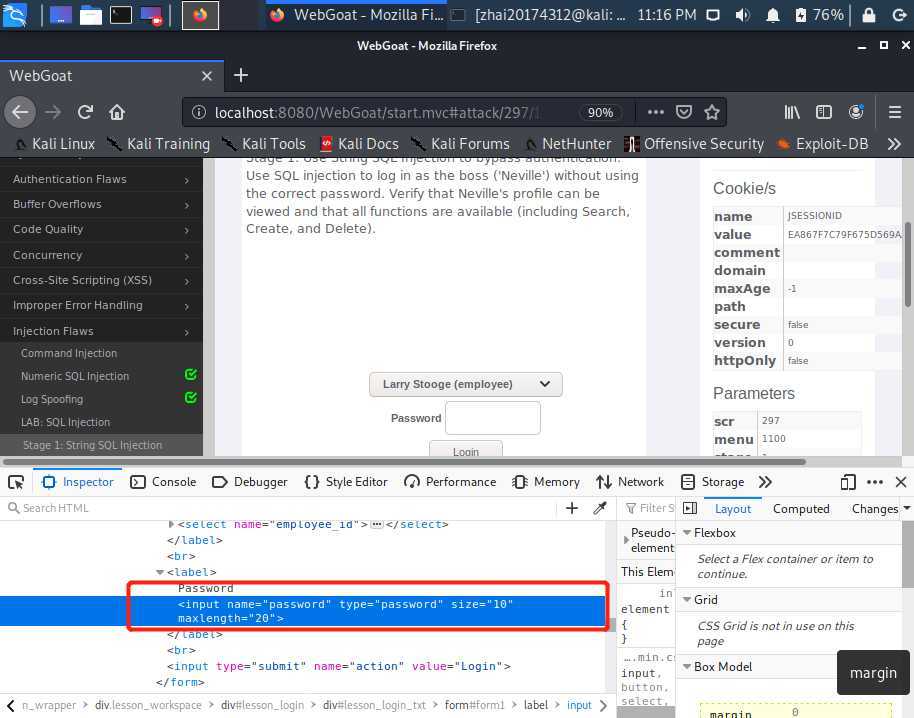Open the Memory tab
Image resolution: width=914 pixels, height=718 pixels.
(x=546, y=482)
